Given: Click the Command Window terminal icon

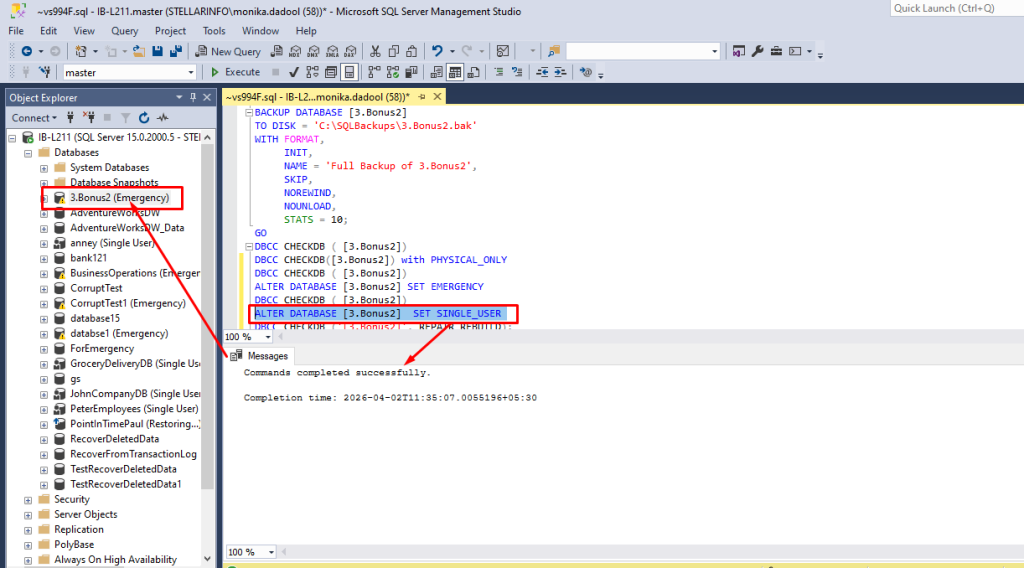Looking at the screenshot, I should [795, 52].
